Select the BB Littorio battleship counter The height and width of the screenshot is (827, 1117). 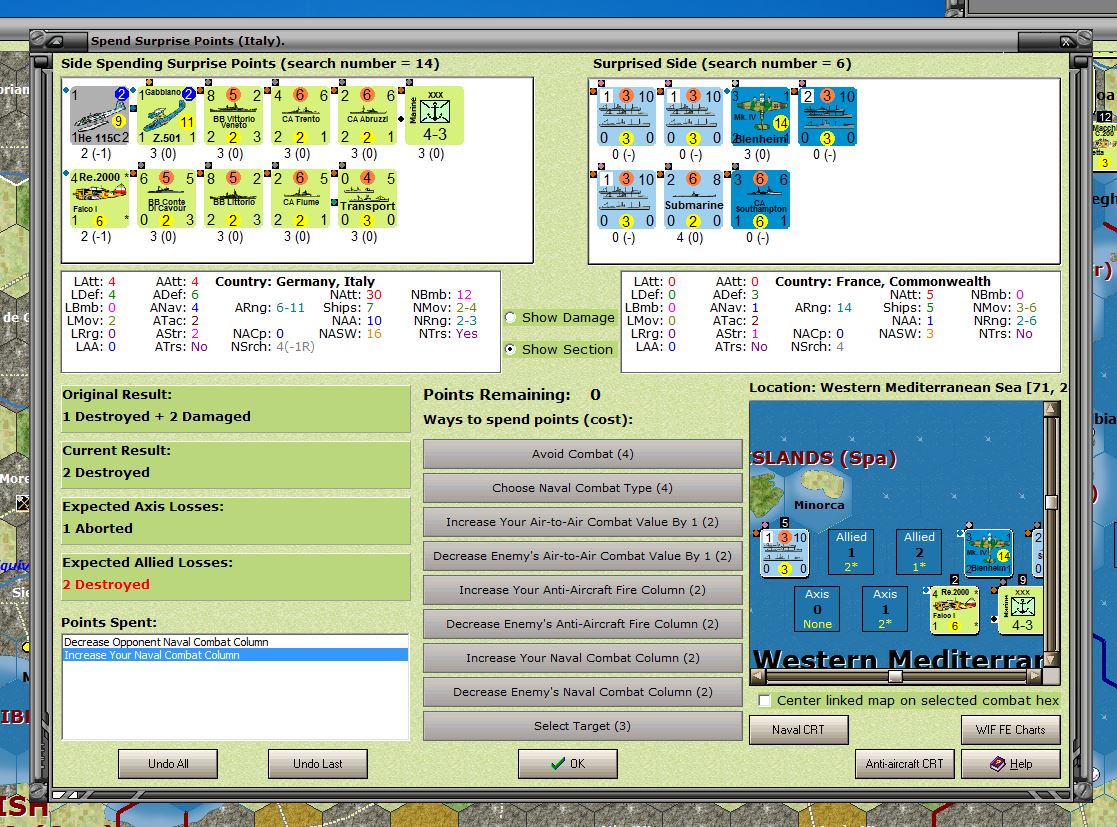[x=234, y=198]
